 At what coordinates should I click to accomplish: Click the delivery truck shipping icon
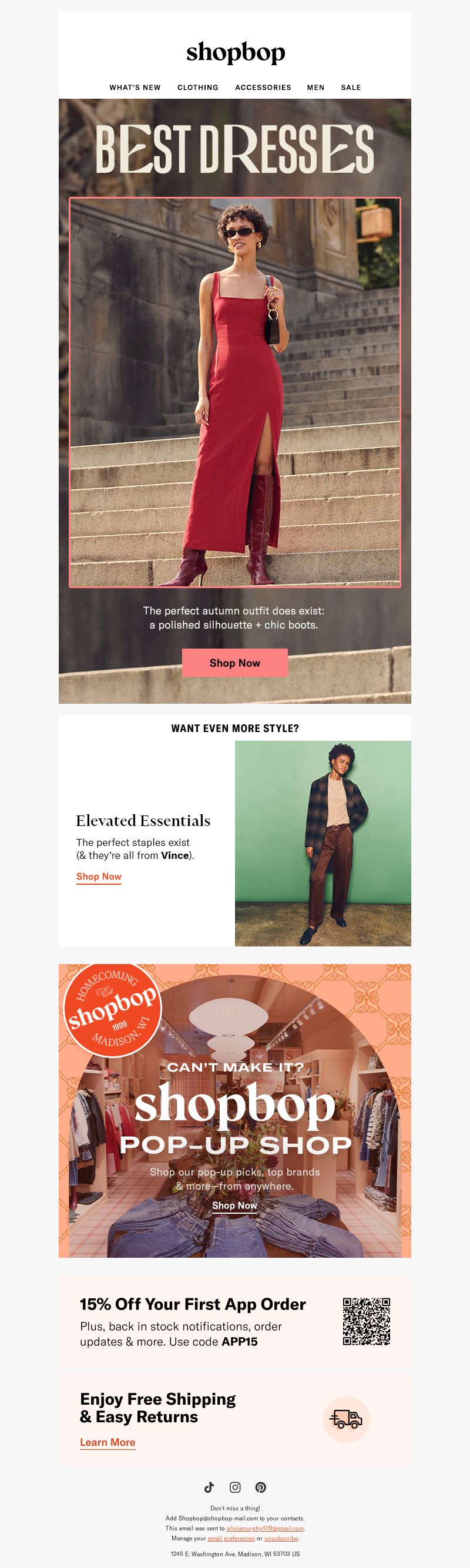(x=346, y=1419)
